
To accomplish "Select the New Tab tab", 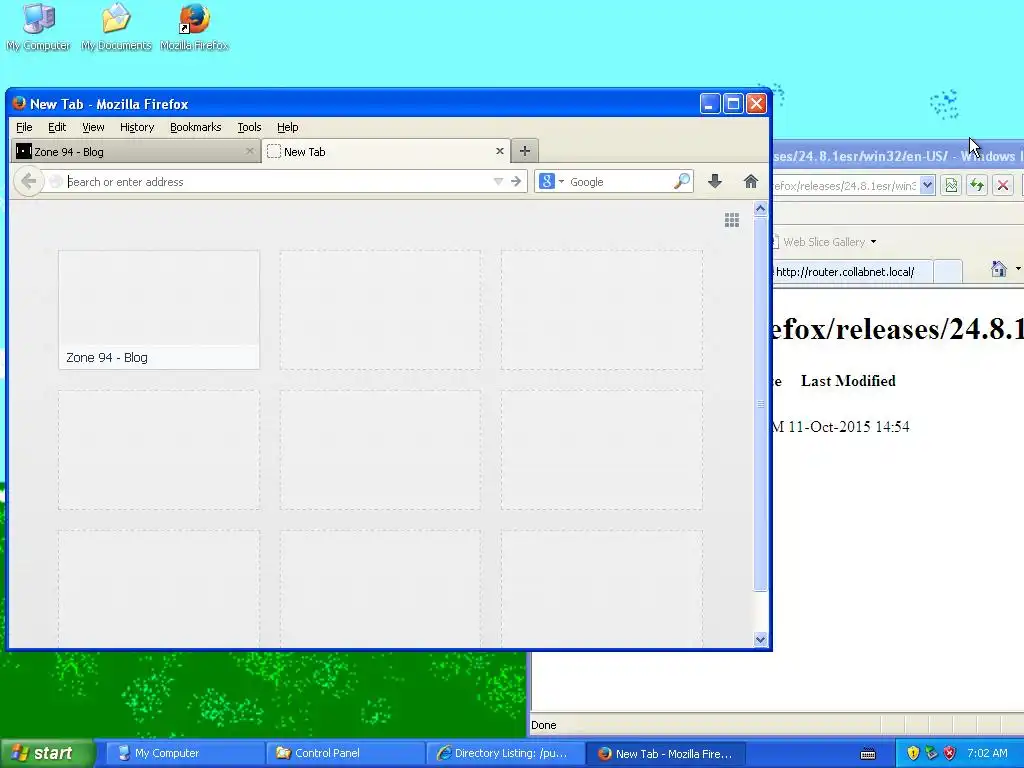I will point(385,152).
